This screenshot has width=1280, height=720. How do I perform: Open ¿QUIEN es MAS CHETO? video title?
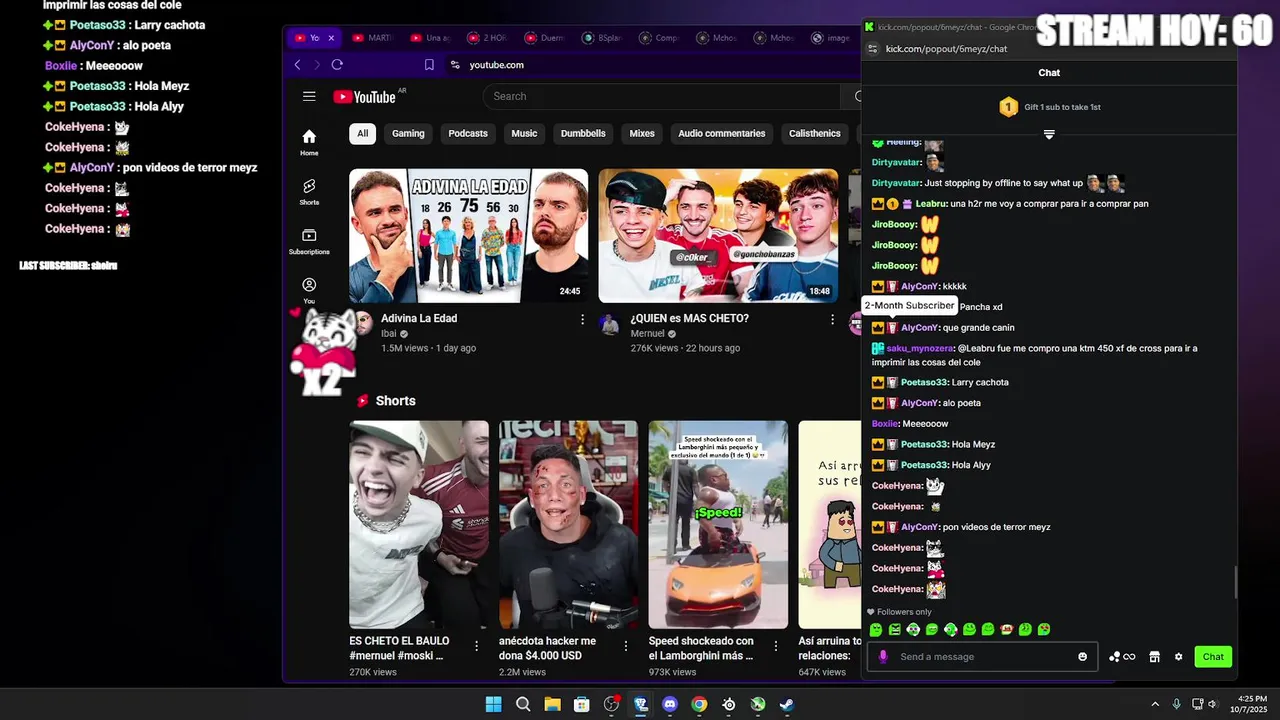[690, 318]
